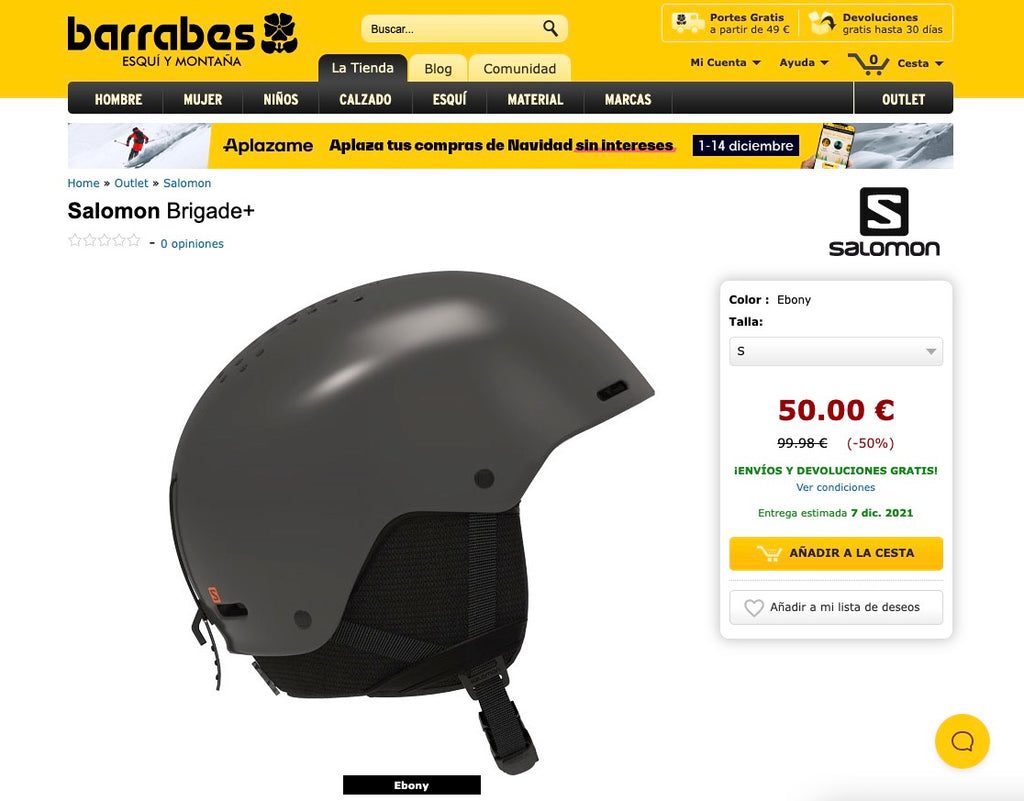Expand the Ayuda dropdown
Image resolution: width=1024 pixels, height=801 pixels.
(x=804, y=63)
